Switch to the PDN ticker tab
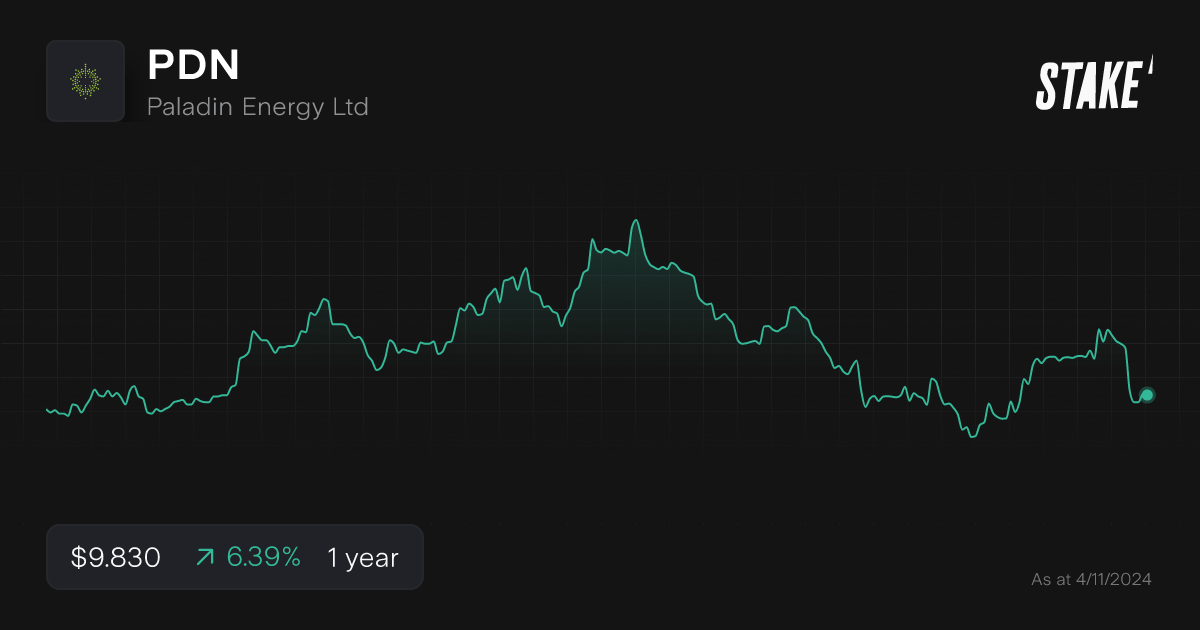This screenshot has width=1200, height=630. coord(193,66)
